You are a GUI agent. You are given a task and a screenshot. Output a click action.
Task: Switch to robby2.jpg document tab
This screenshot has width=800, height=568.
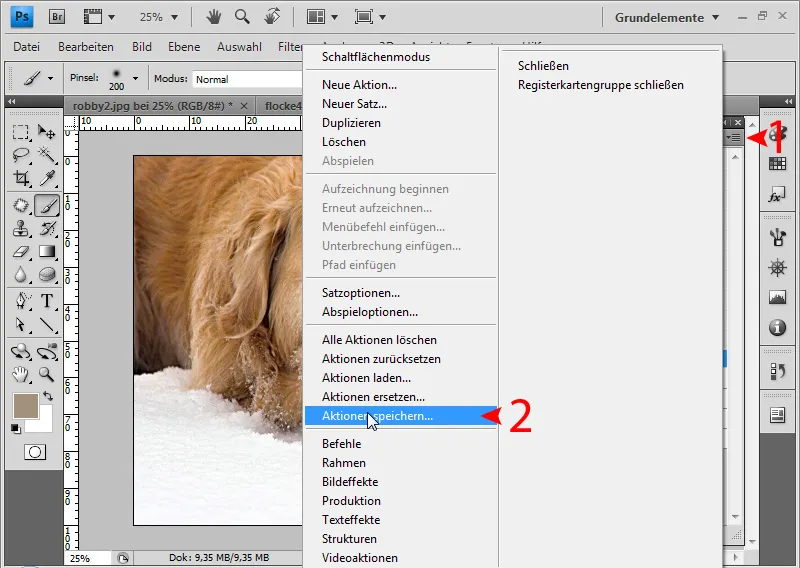click(153, 106)
